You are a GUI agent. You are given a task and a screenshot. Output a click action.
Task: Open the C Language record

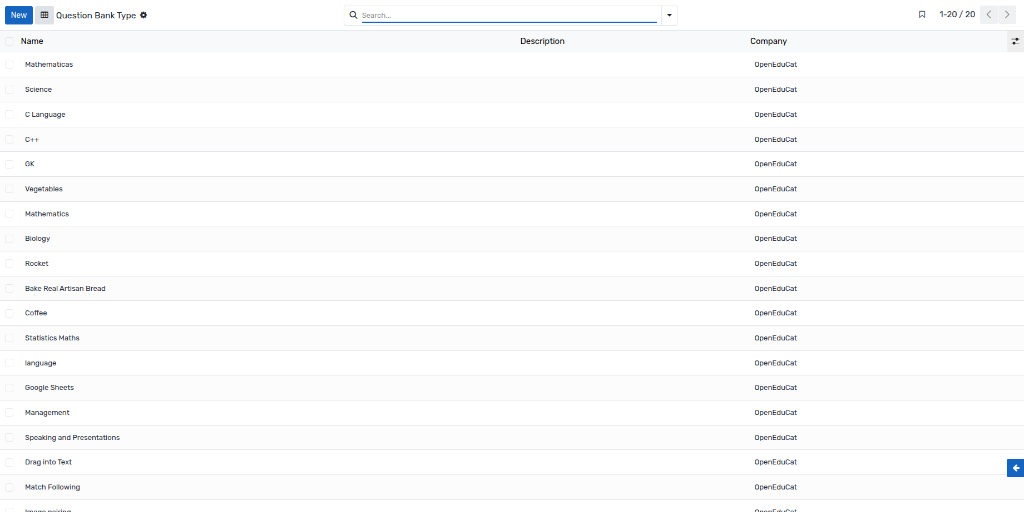45,114
